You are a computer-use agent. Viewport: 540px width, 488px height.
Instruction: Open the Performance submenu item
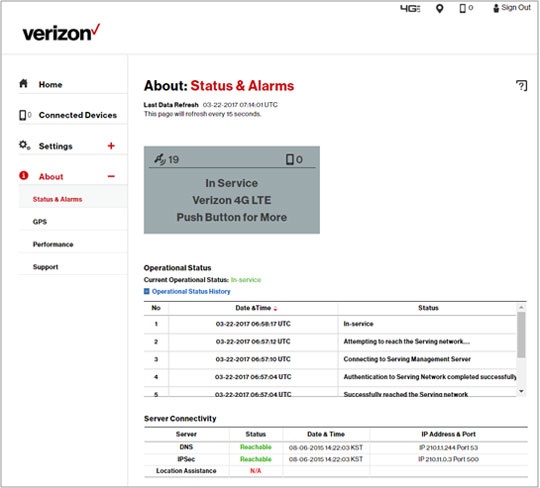point(53,244)
